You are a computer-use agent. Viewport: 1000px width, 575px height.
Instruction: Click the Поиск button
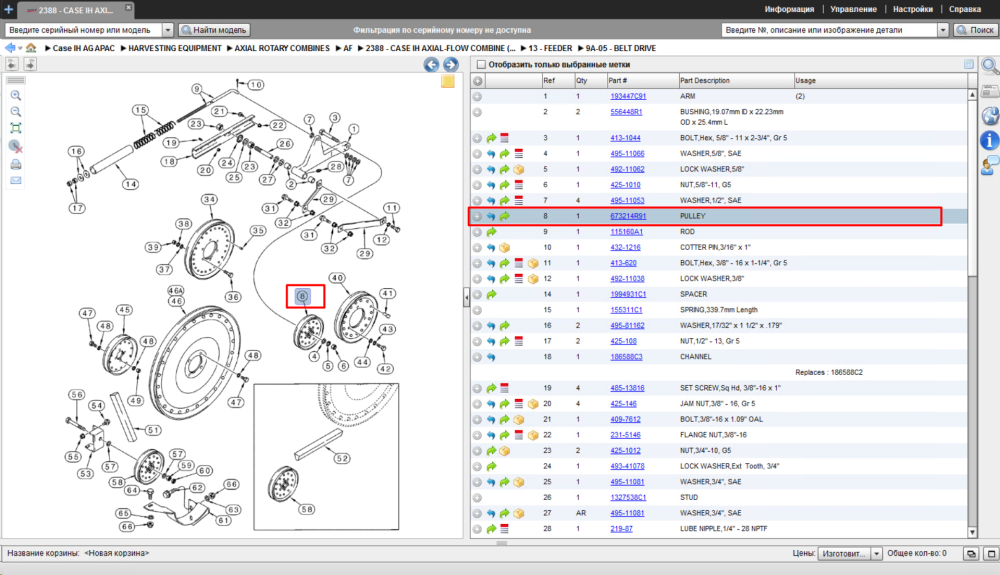pos(974,30)
